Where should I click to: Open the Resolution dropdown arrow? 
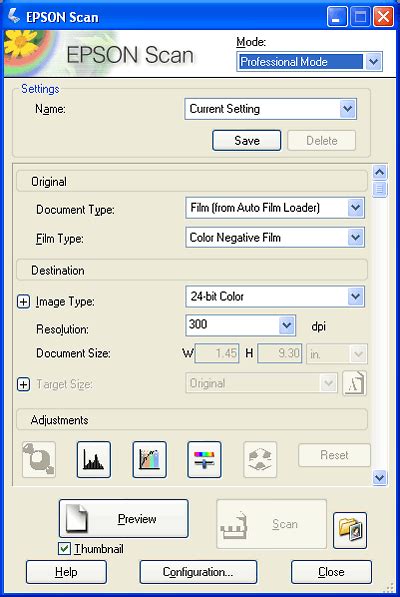(x=287, y=326)
